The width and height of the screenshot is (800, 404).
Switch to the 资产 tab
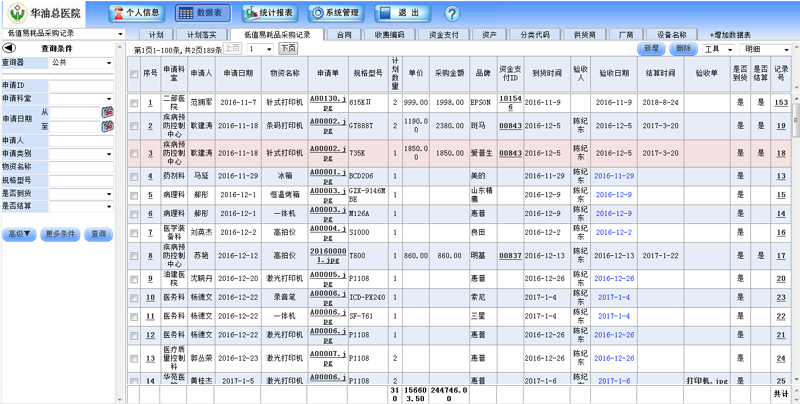tap(489, 35)
